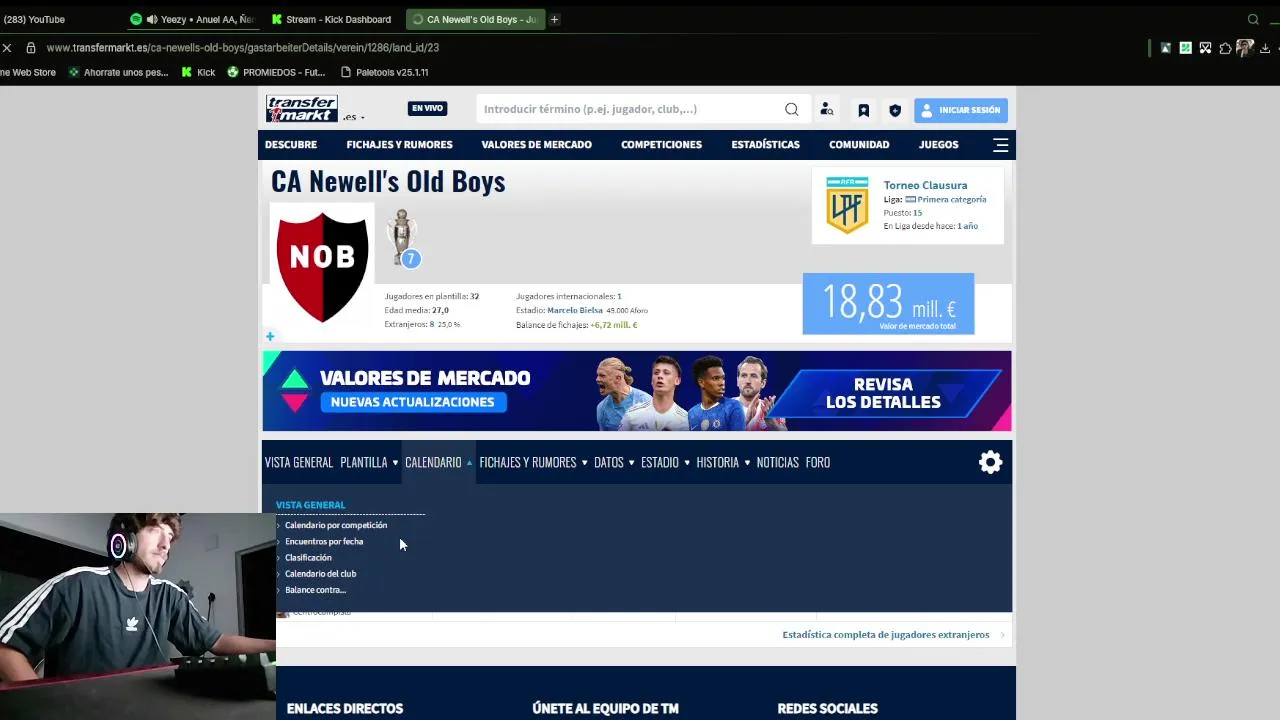1280x720 pixels.
Task: Click the 18,83 mill. € market value box
Action: (888, 303)
